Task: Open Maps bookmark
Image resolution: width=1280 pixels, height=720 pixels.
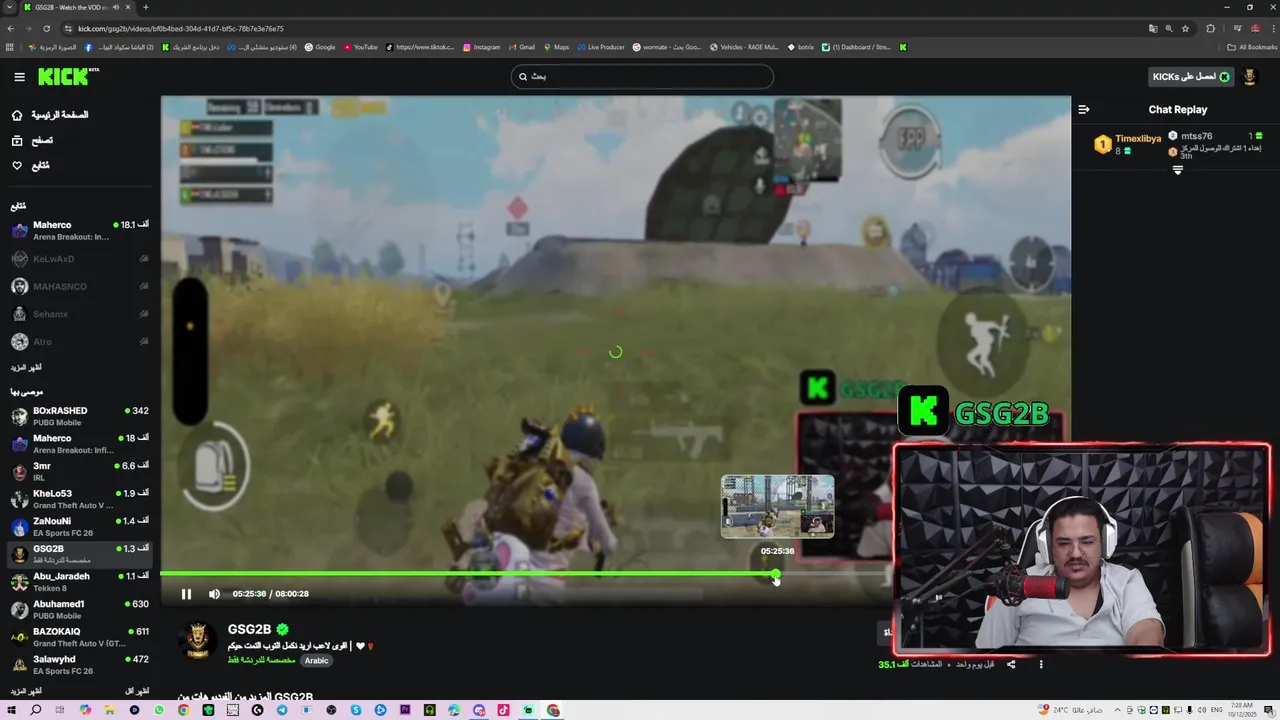Action: 555,47
